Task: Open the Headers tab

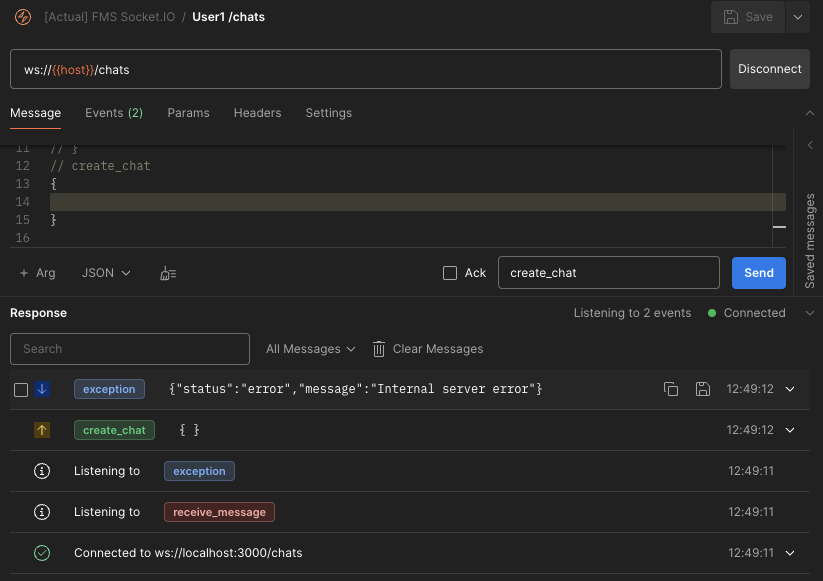Action: click(x=257, y=113)
